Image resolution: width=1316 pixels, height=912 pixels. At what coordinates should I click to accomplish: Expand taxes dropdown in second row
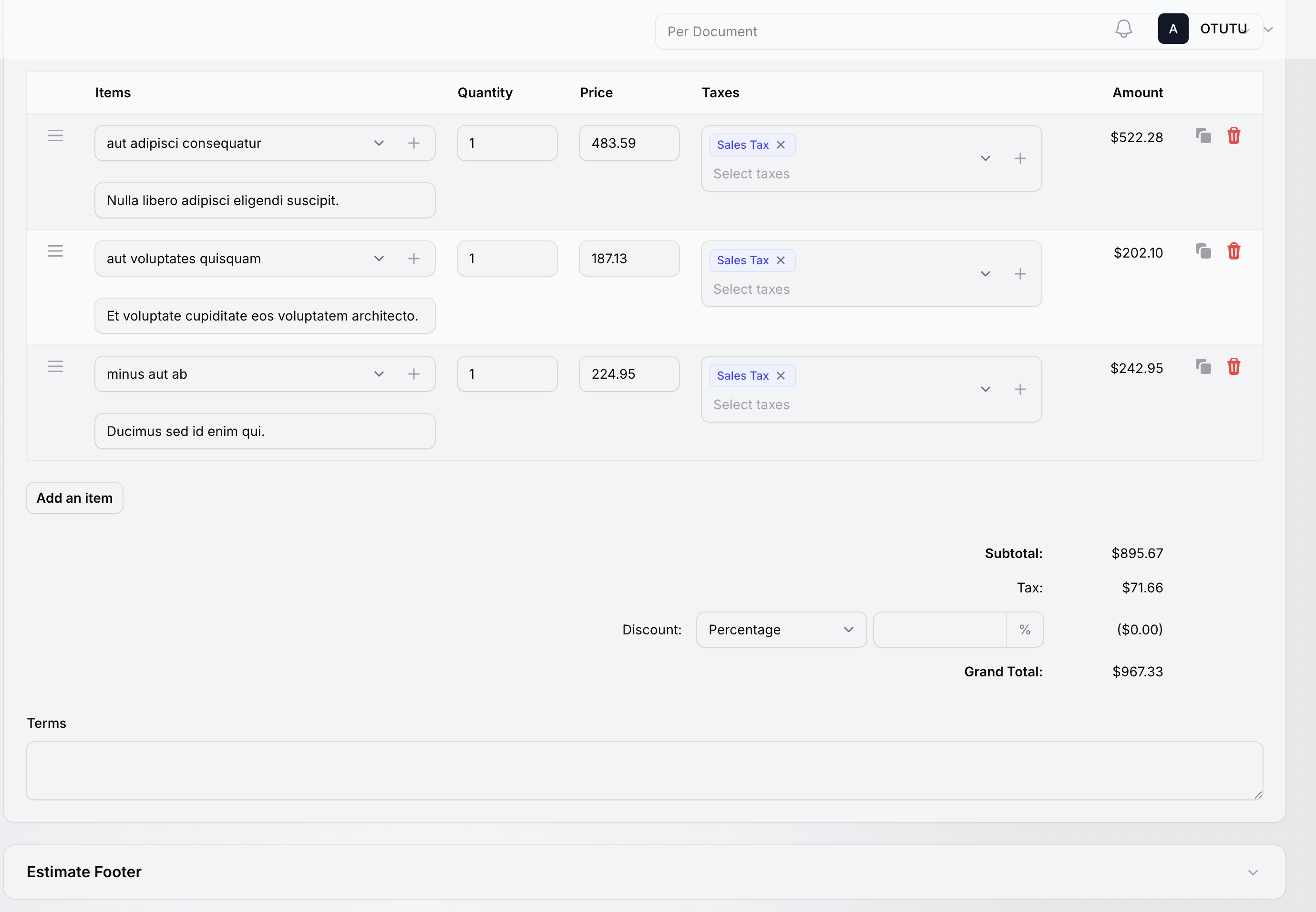tap(985, 274)
